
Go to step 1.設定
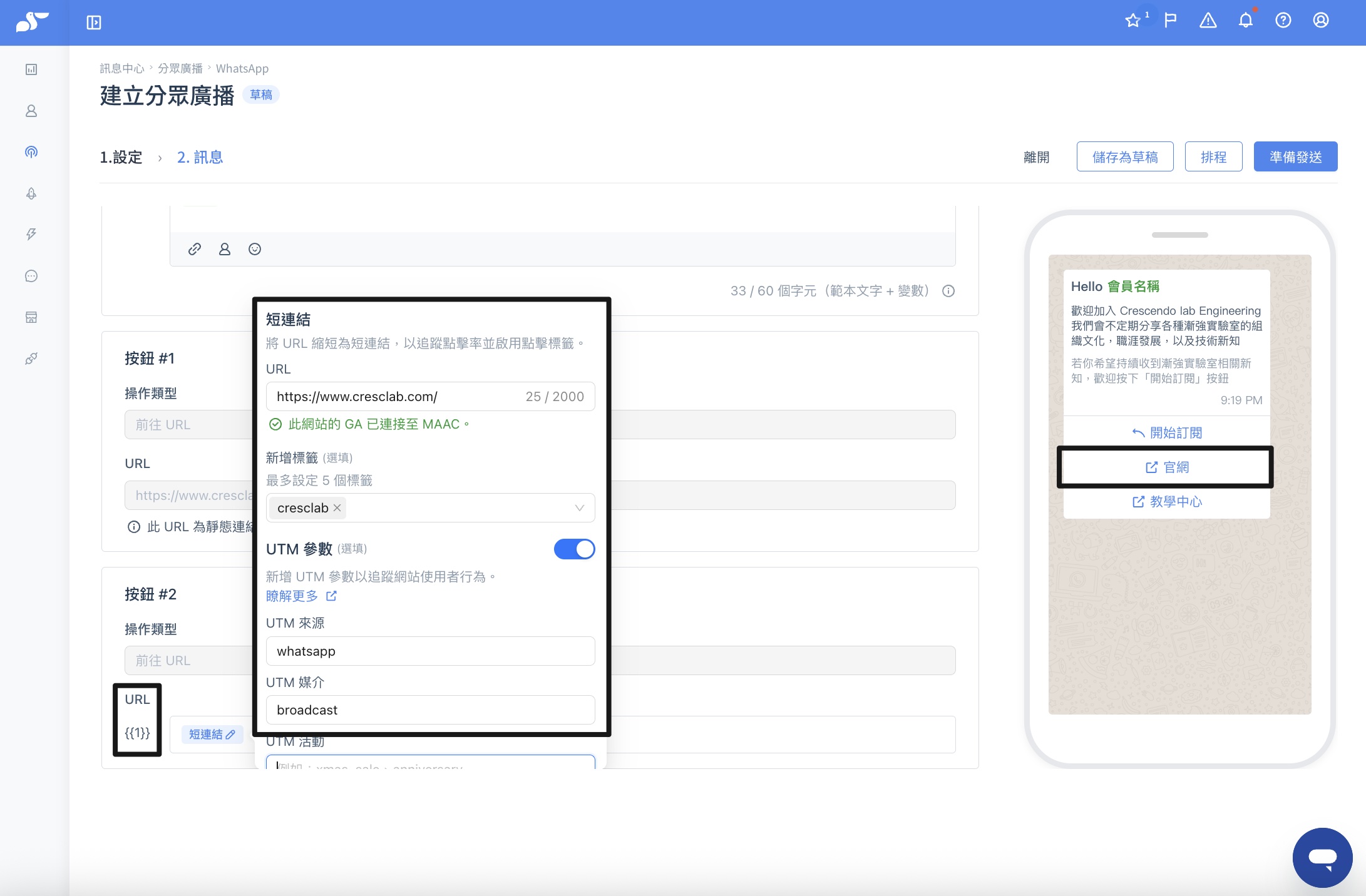point(121,157)
